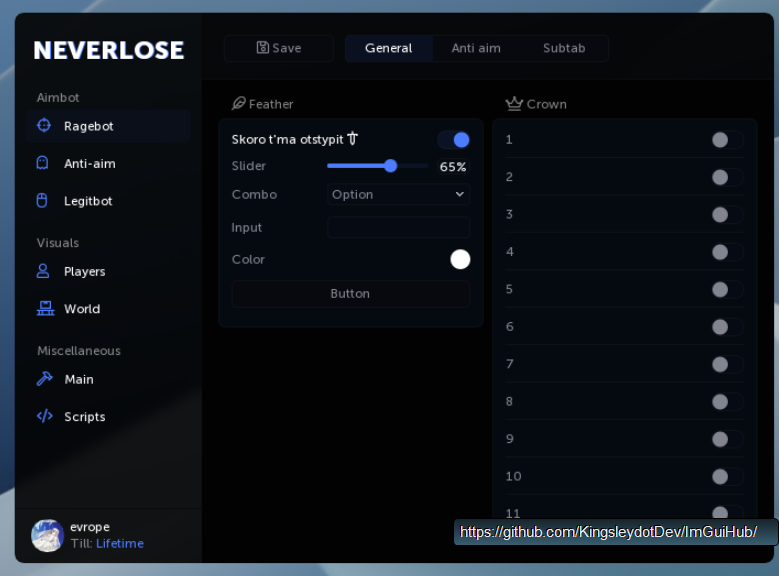Viewport: 779px width, 576px height.
Task: Enable toggle for Crown row 4
Action: tap(727, 252)
